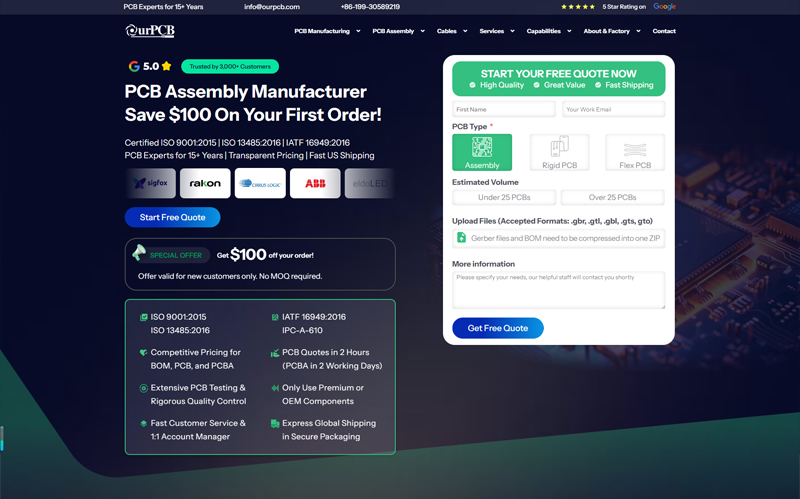The width and height of the screenshot is (800, 499).
Task: Click the Cirrus Logic client logo
Action: [x=260, y=183]
